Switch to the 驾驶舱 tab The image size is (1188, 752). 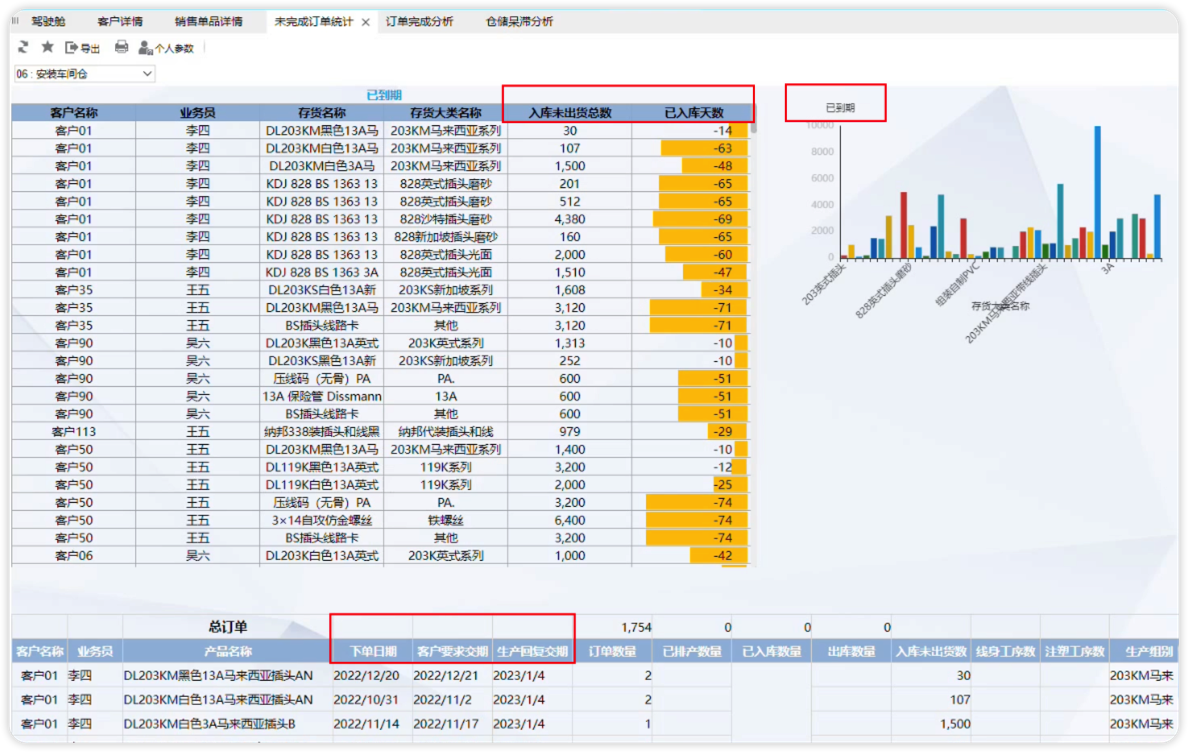48,21
